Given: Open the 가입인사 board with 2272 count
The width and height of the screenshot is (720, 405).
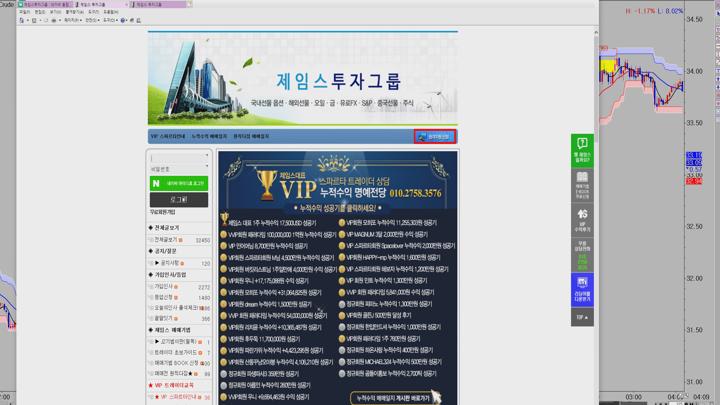Looking at the screenshot, I should coord(180,287).
